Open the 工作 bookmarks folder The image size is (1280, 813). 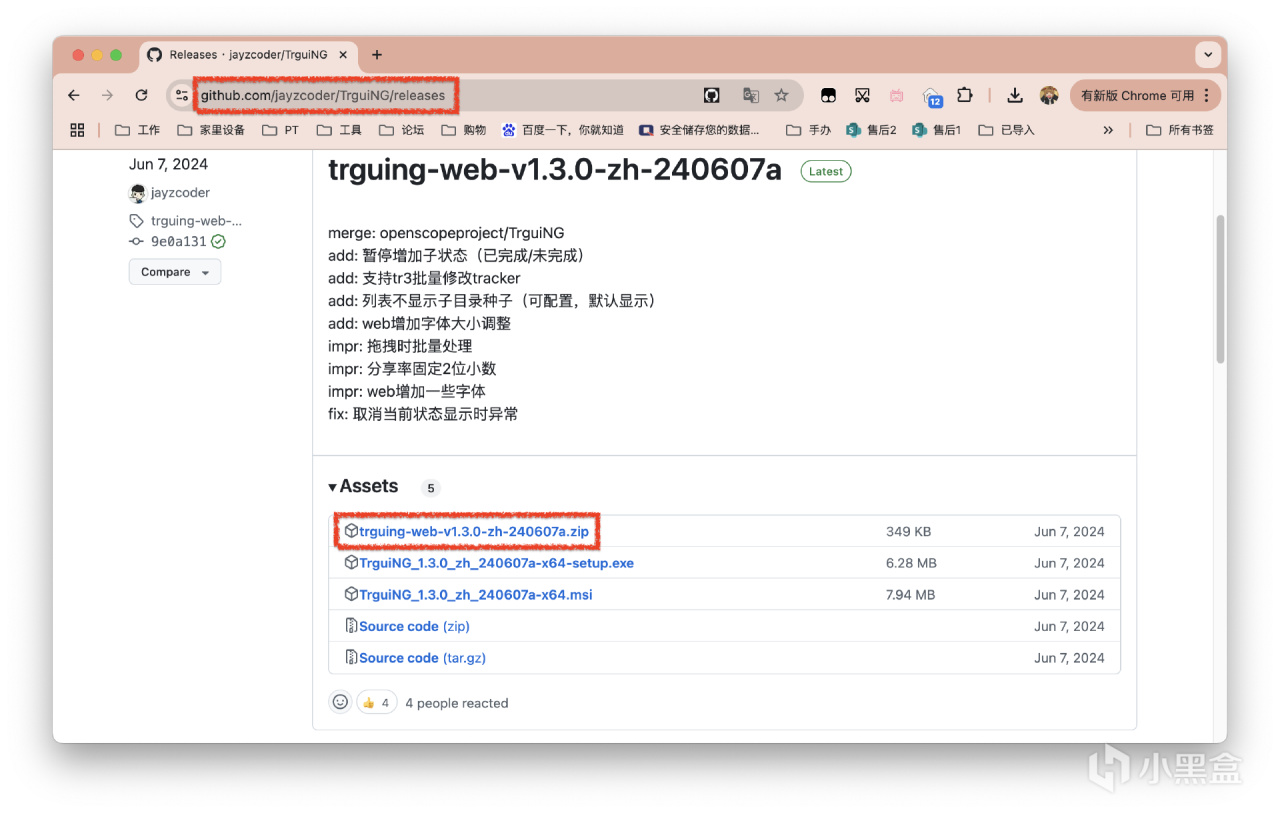(x=137, y=130)
